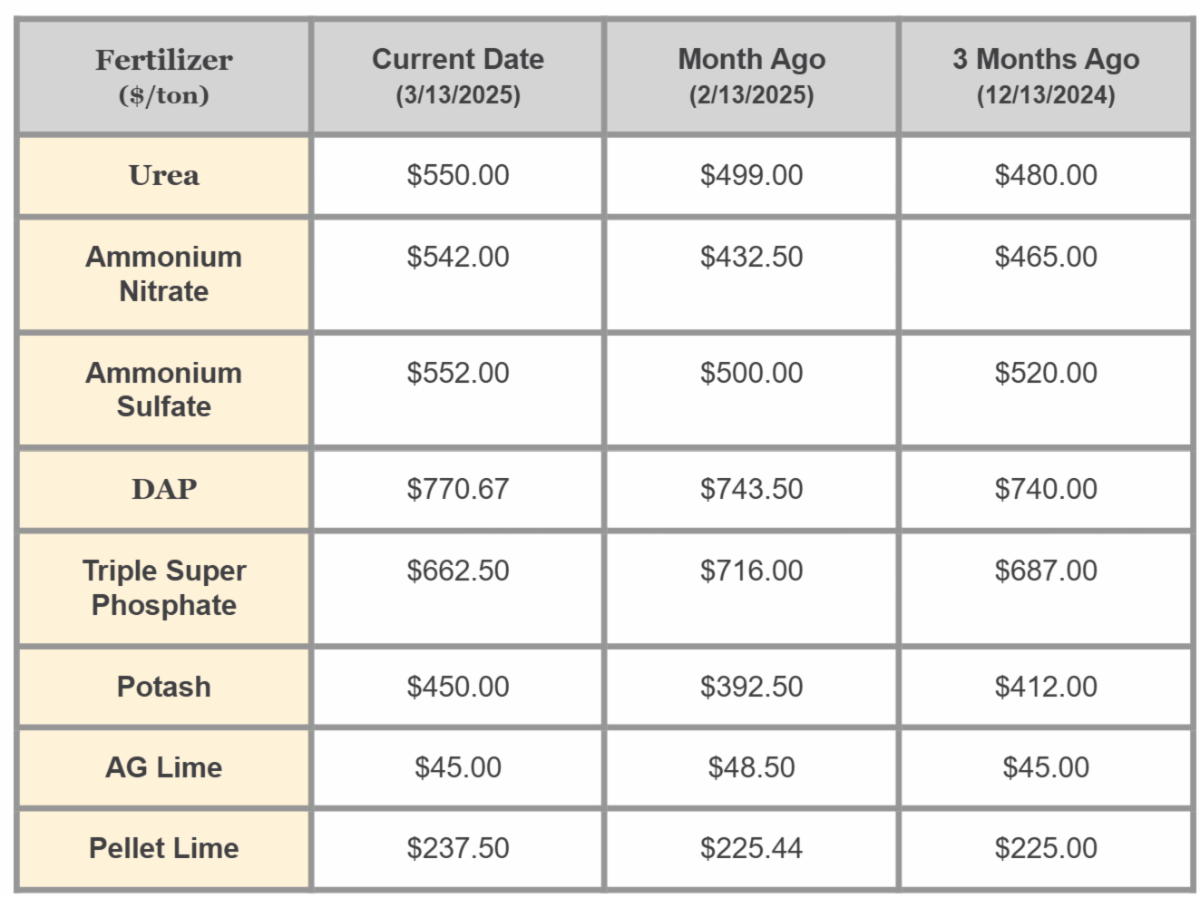Select the Current Date (3/13/2025) header
Image resolution: width=1200 pixels, height=898 pixels.
pos(457,77)
